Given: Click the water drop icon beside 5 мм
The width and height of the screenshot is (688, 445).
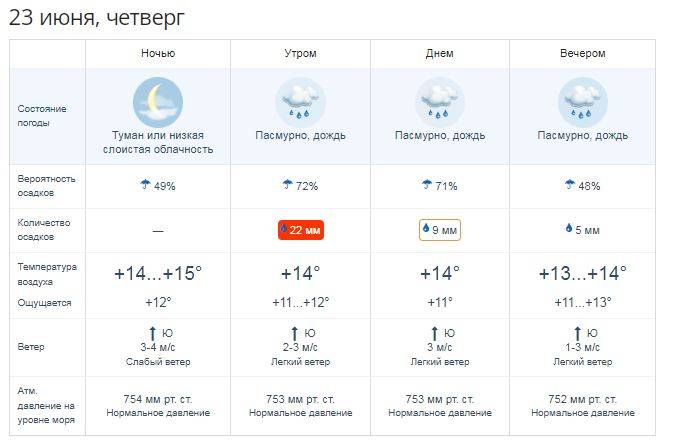Looking at the screenshot, I should [569, 228].
